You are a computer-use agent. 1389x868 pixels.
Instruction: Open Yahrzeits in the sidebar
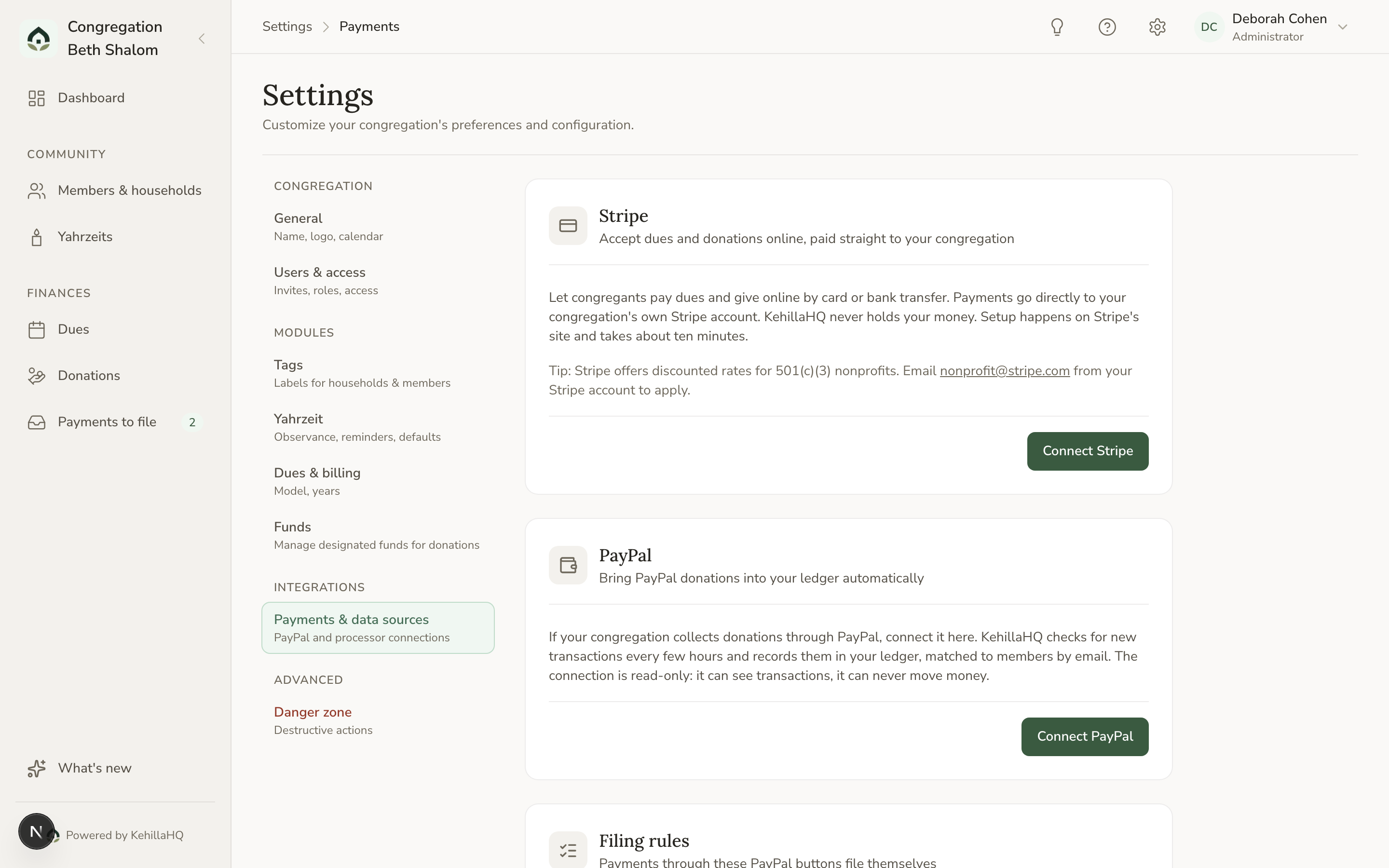click(x=115, y=237)
